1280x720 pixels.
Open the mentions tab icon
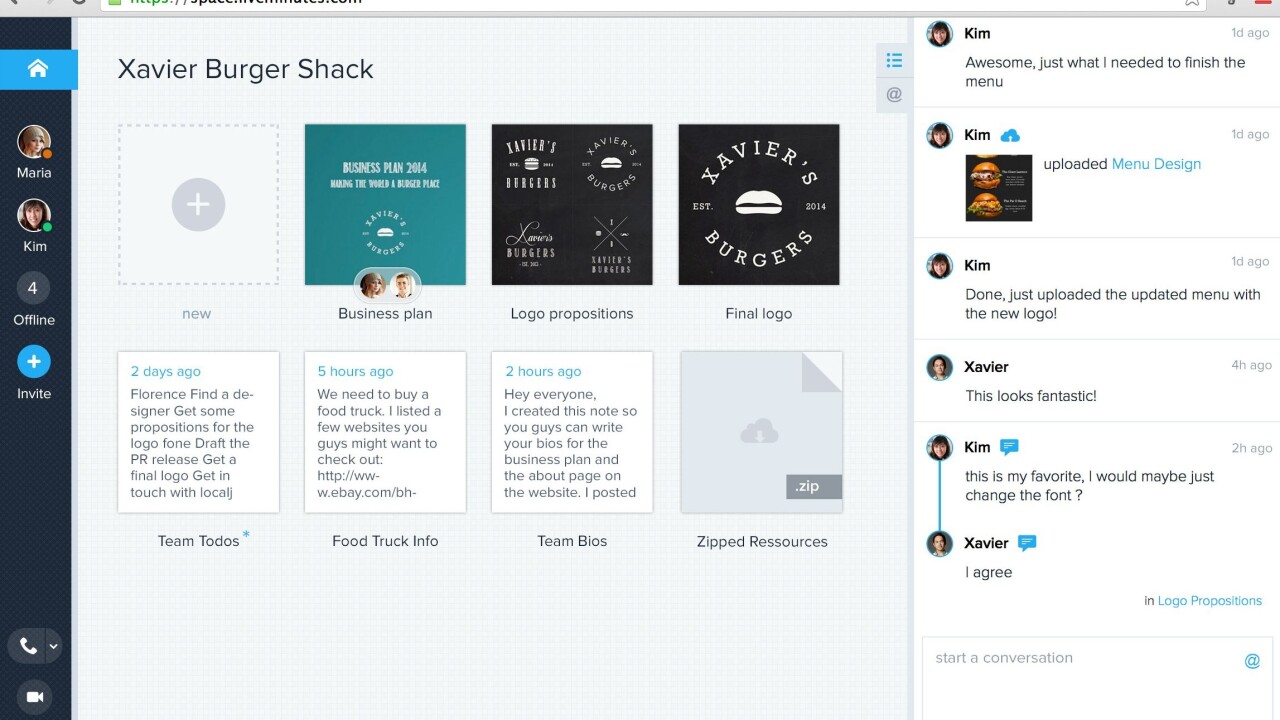[x=894, y=95]
